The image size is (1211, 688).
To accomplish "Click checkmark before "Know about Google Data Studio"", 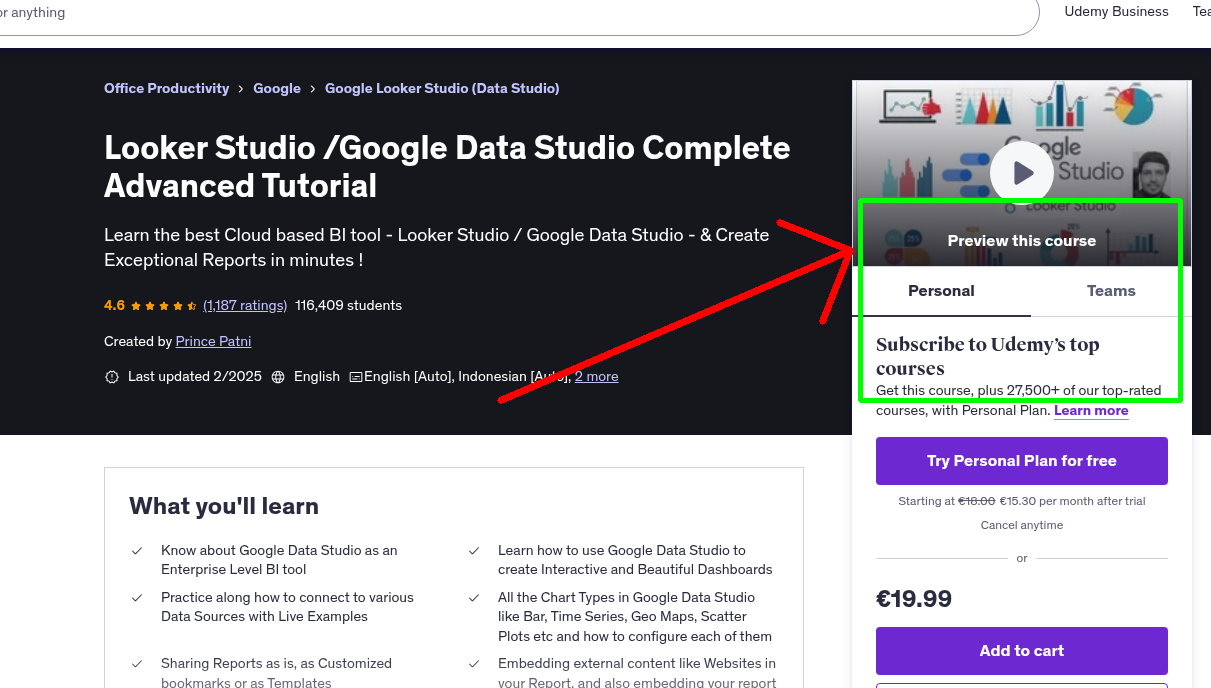I will pyautogui.click(x=137, y=551).
